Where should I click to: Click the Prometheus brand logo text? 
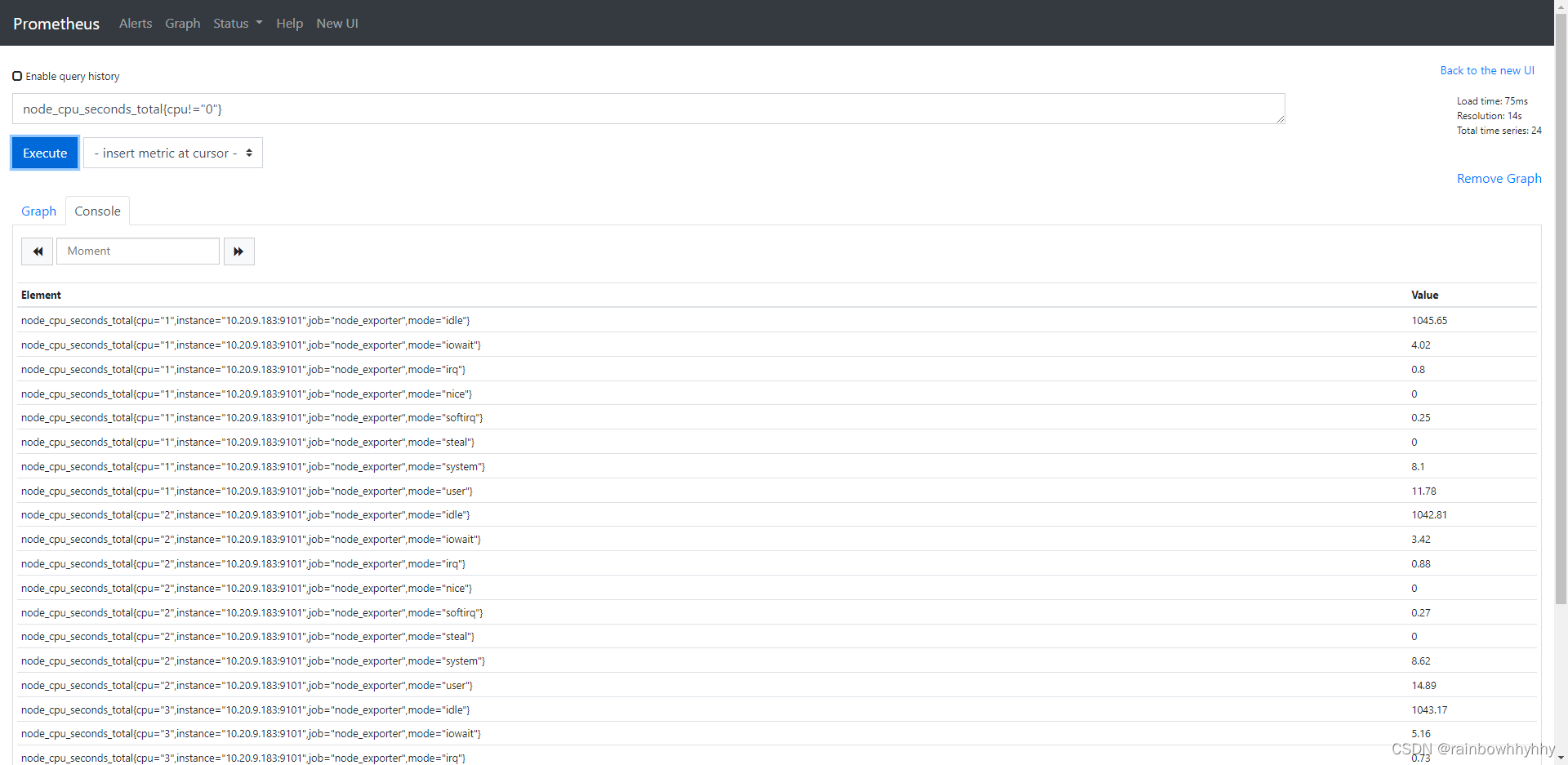click(56, 24)
